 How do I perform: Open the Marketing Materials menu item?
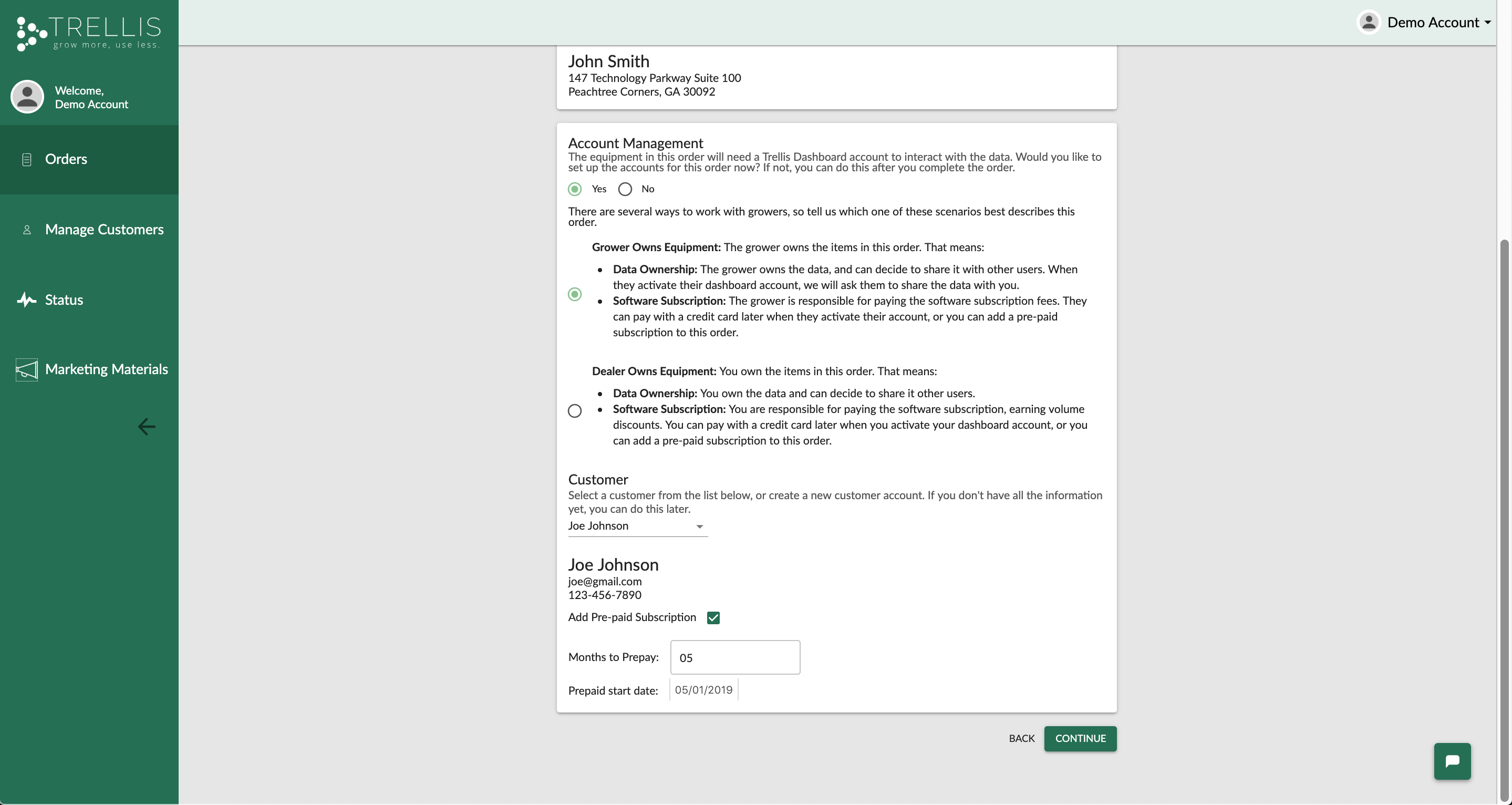tap(106, 369)
